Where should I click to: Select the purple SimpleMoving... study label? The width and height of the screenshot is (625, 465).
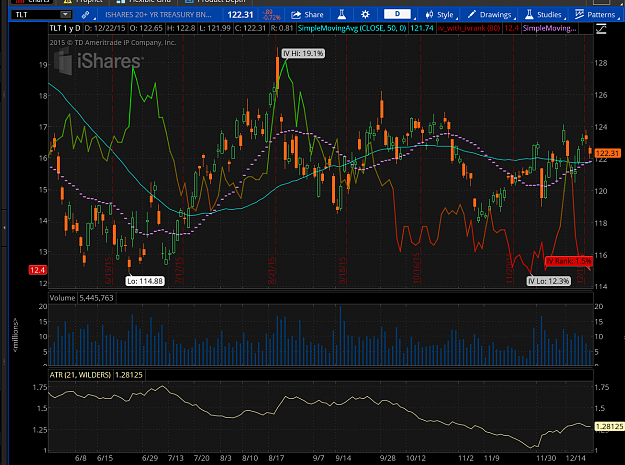(x=550, y=28)
